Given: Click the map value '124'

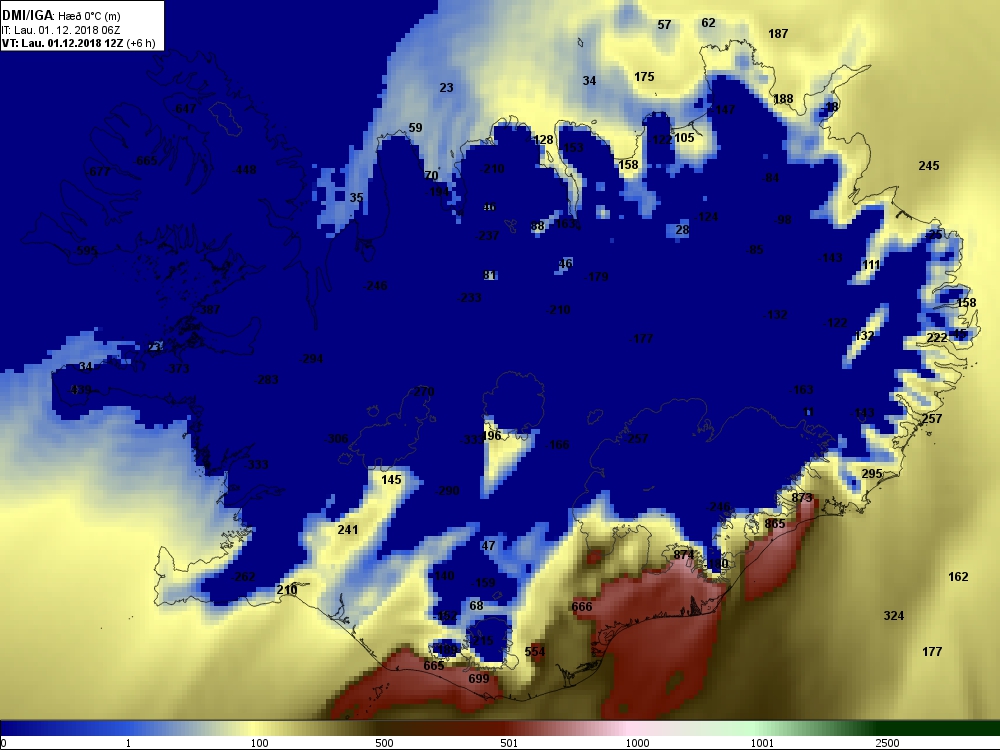Looking at the screenshot, I should [x=708, y=217].
